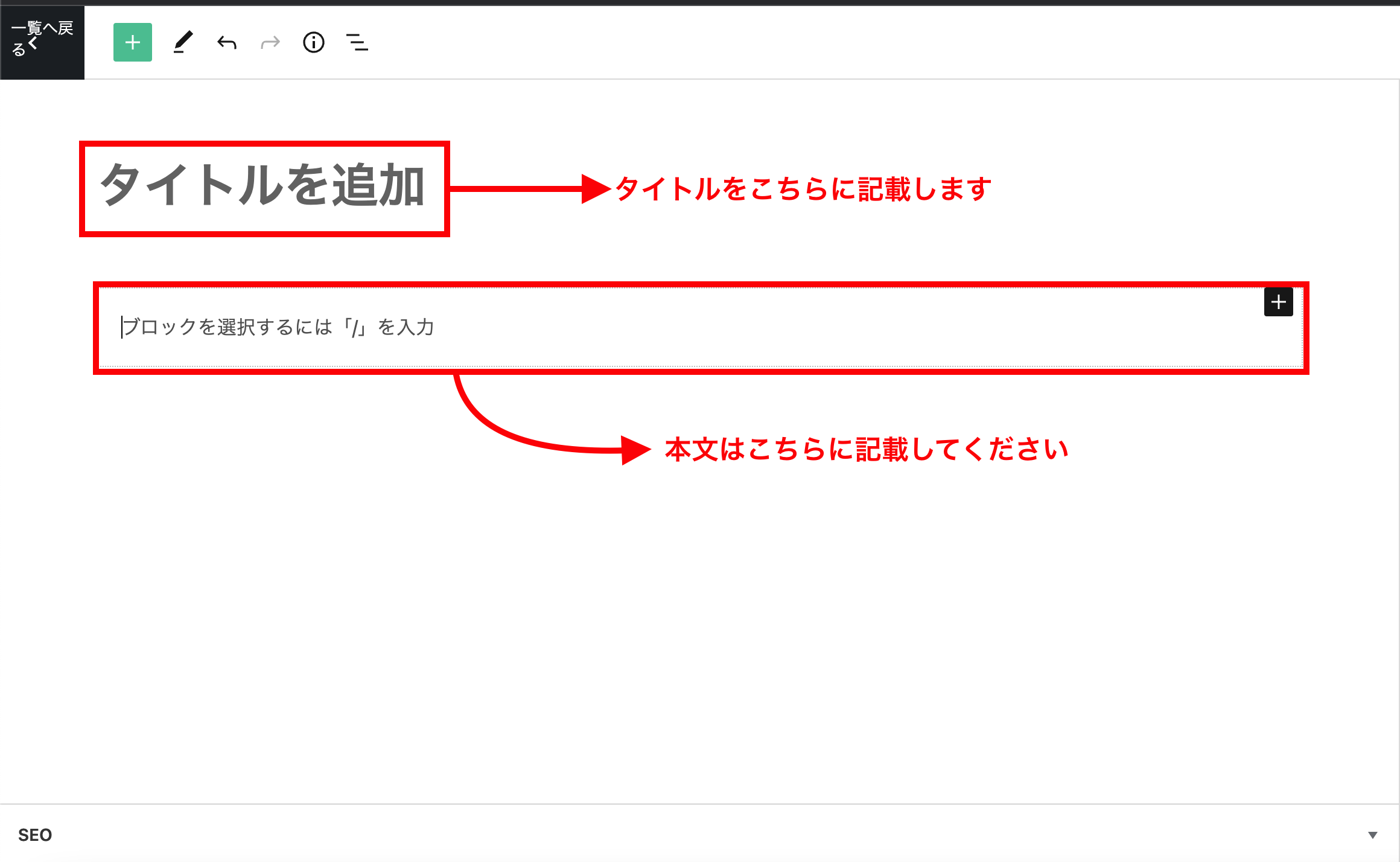Expand the SEO section header
The width and height of the screenshot is (1400, 862).
point(700,835)
